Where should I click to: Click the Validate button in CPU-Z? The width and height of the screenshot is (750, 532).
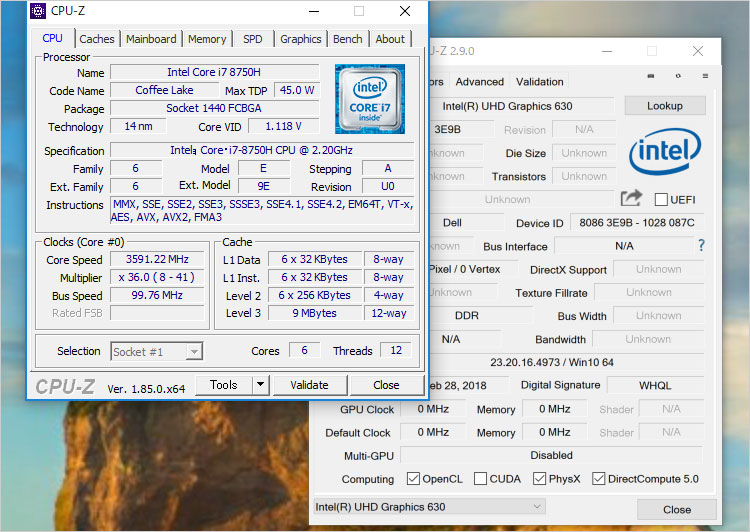pyautogui.click(x=309, y=385)
